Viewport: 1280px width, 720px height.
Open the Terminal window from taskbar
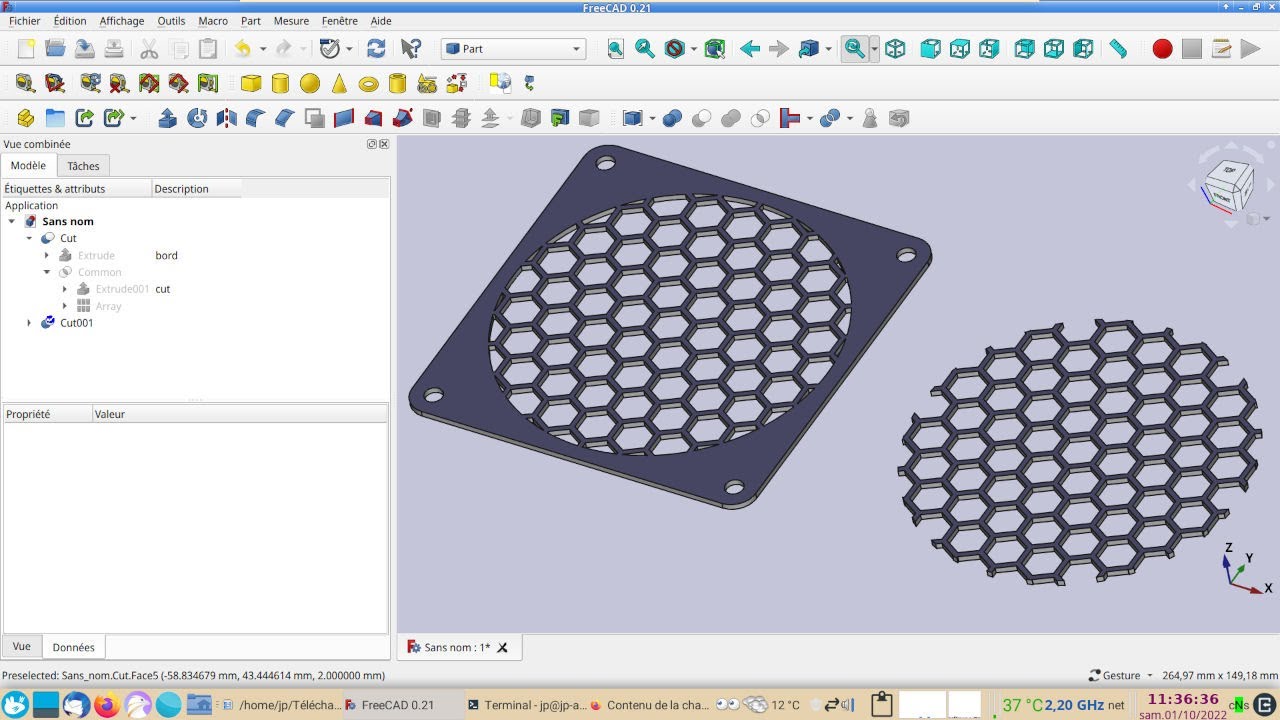(526, 705)
